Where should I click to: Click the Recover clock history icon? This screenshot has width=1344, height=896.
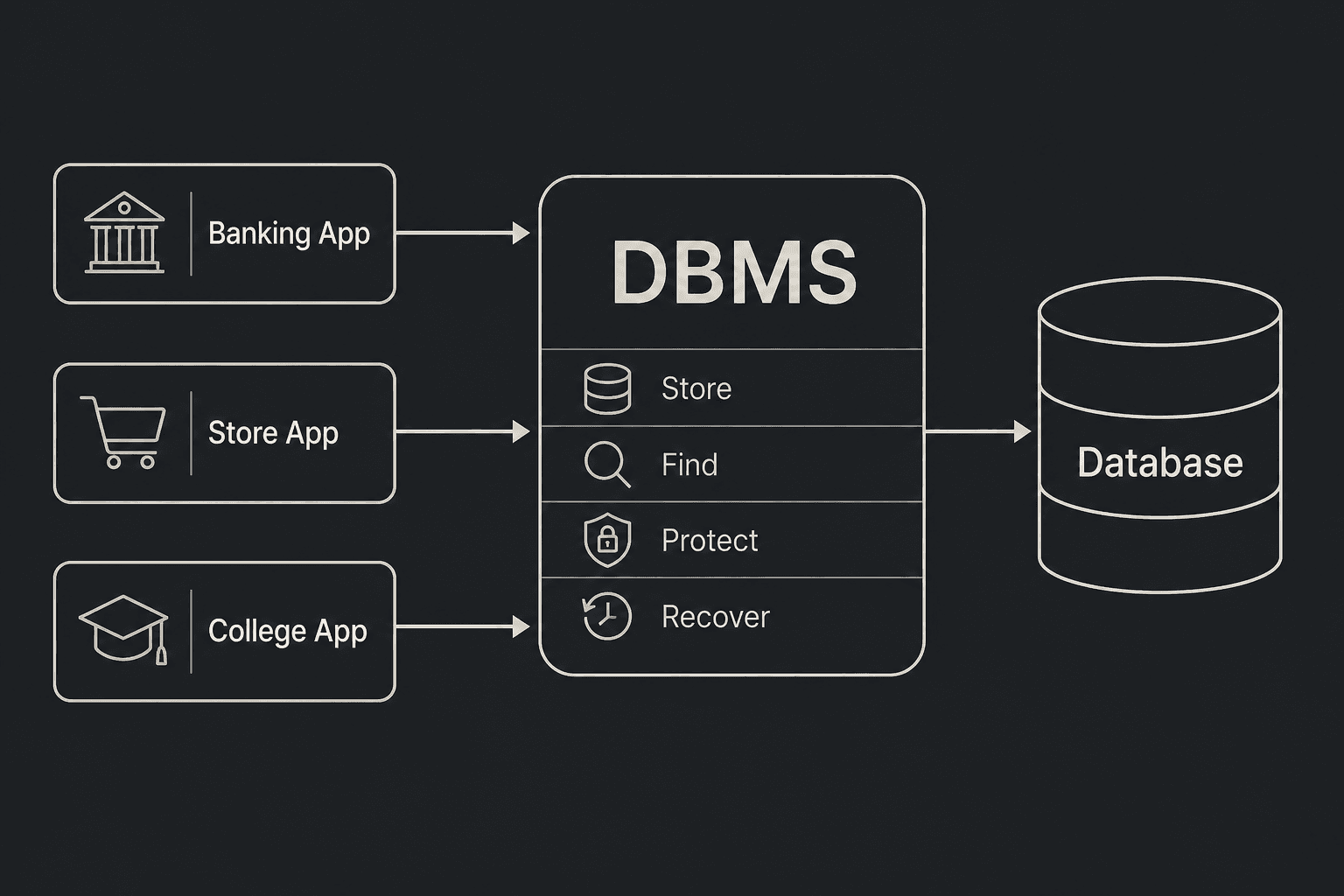(x=607, y=616)
